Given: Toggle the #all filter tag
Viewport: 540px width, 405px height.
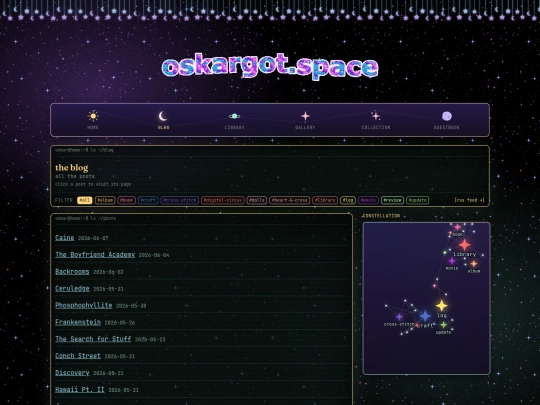Looking at the screenshot, I should [x=84, y=200].
